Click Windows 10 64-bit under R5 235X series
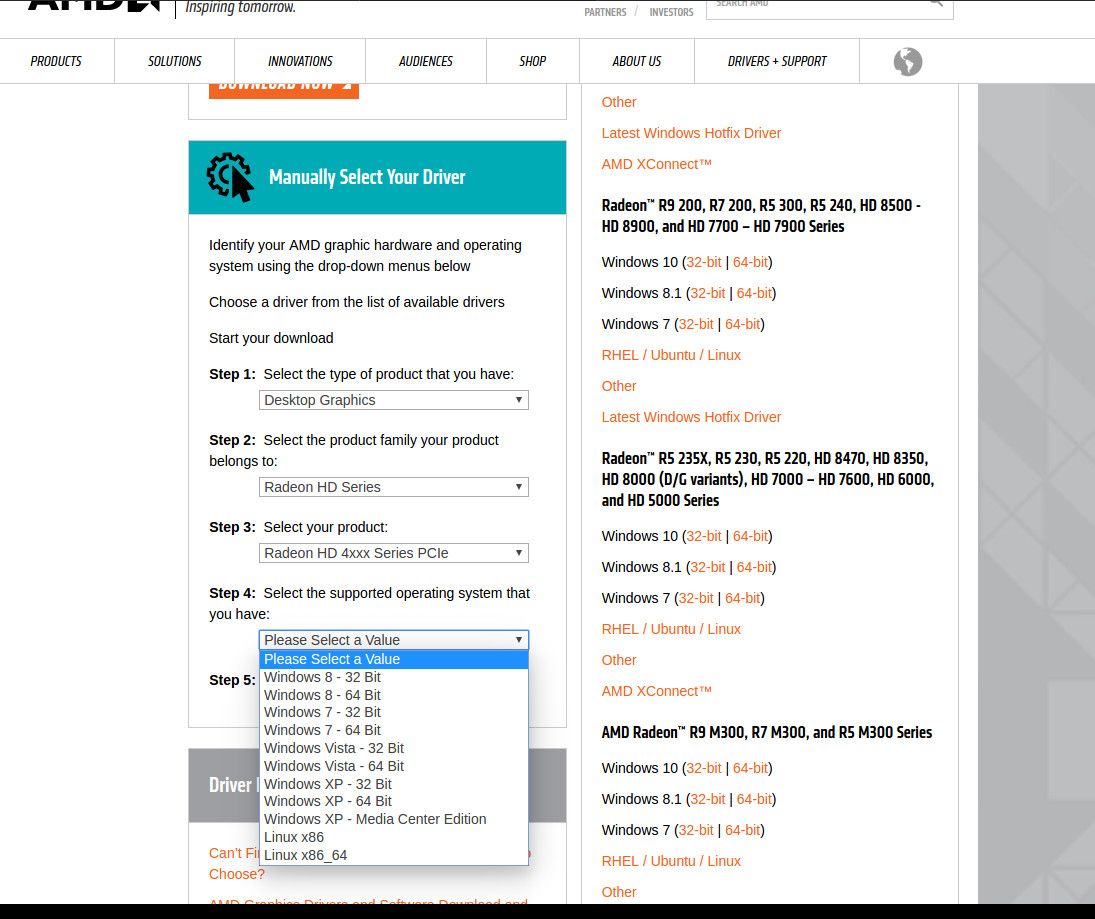 (x=750, y=536)
